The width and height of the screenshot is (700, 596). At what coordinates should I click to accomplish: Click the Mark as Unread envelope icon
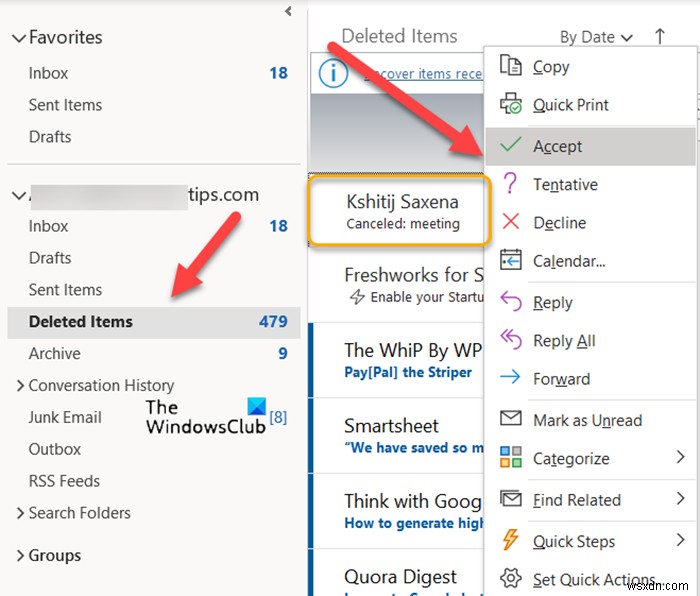(510, 419)
